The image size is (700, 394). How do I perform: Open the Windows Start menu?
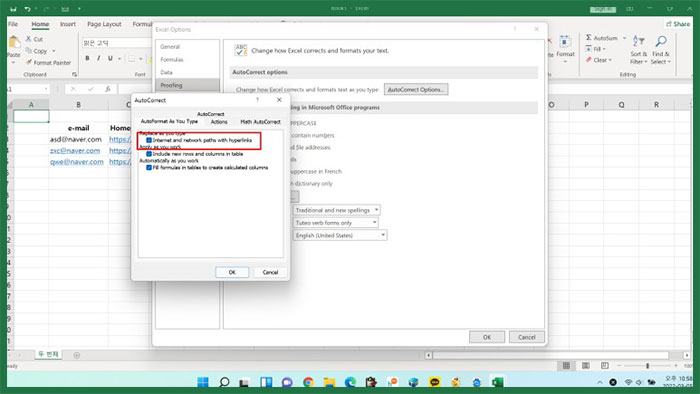pos(203,382)
